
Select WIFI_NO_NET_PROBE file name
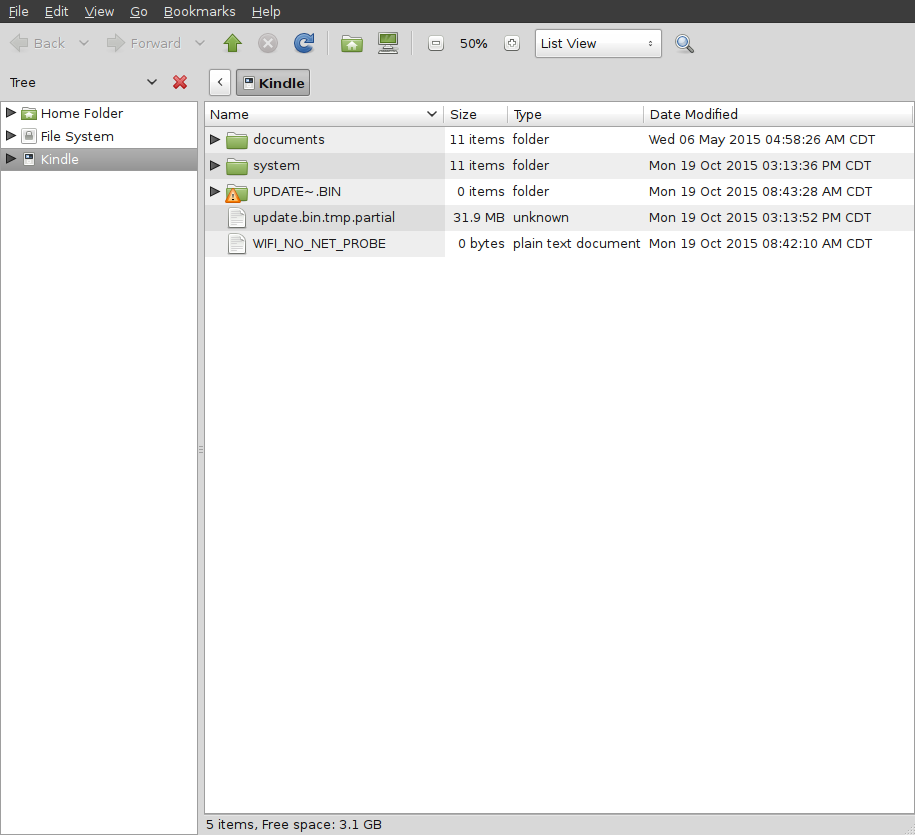[x=319, y=244]
